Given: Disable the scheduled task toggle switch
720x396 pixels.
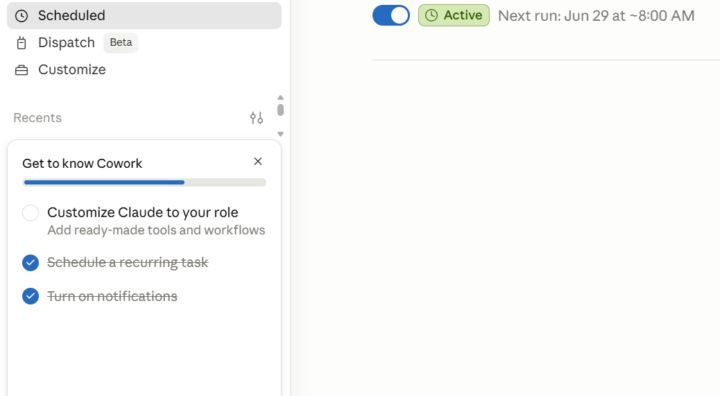Looking at the screenshot, I should tap(391, 16).
